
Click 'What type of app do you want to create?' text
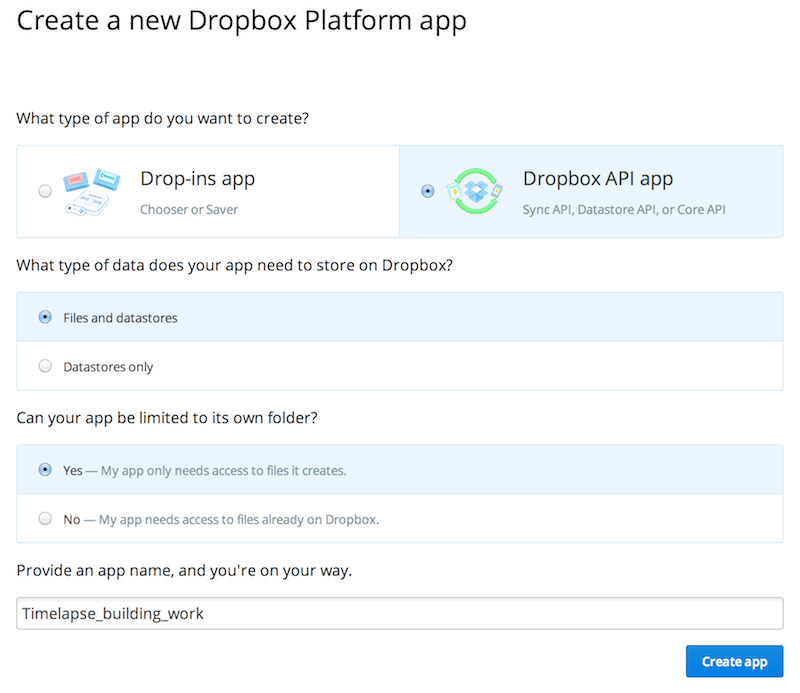(x=163, y=118)
